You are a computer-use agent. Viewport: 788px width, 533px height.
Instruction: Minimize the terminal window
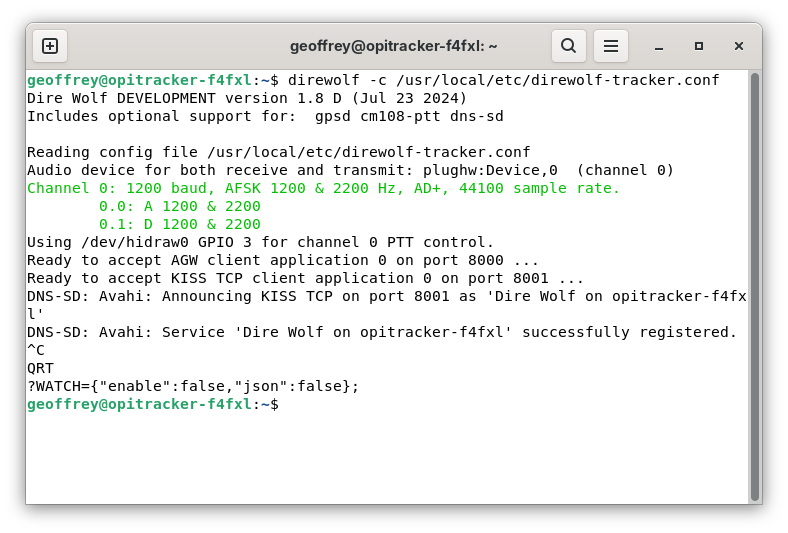point(659,47)
